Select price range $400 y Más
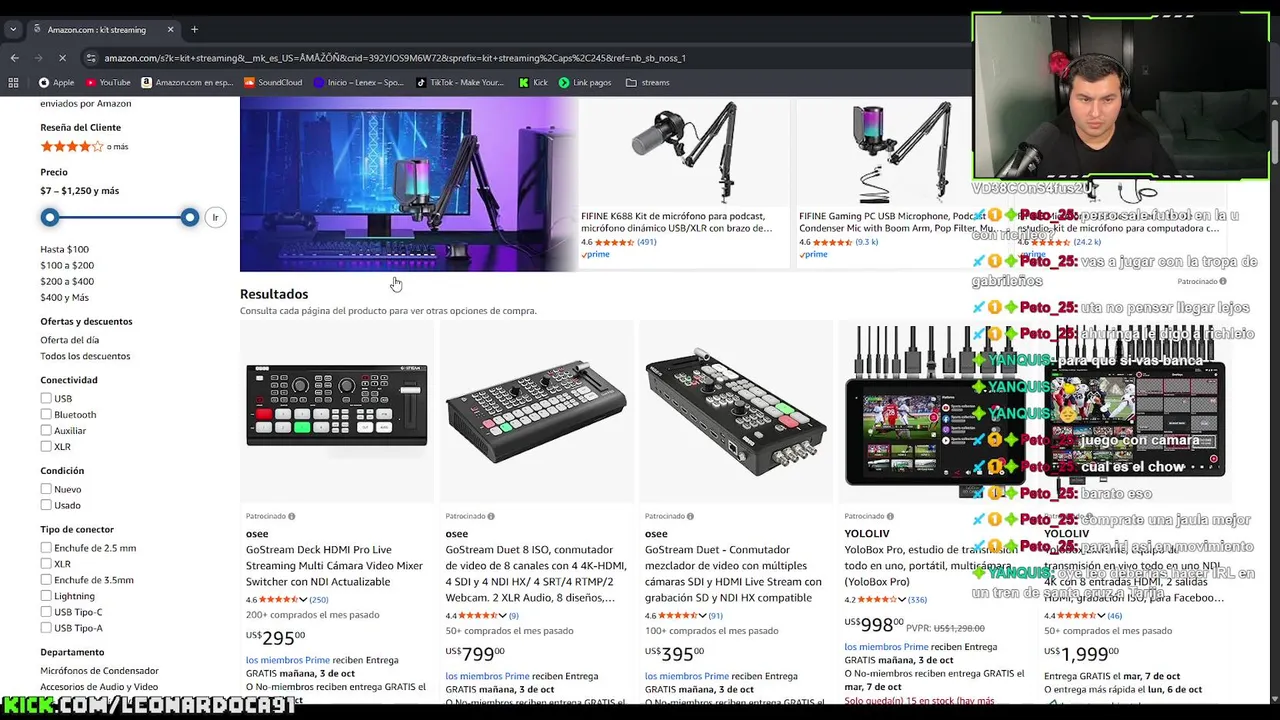The height and width of the screenshot is (720, 1280). [64, 297]
